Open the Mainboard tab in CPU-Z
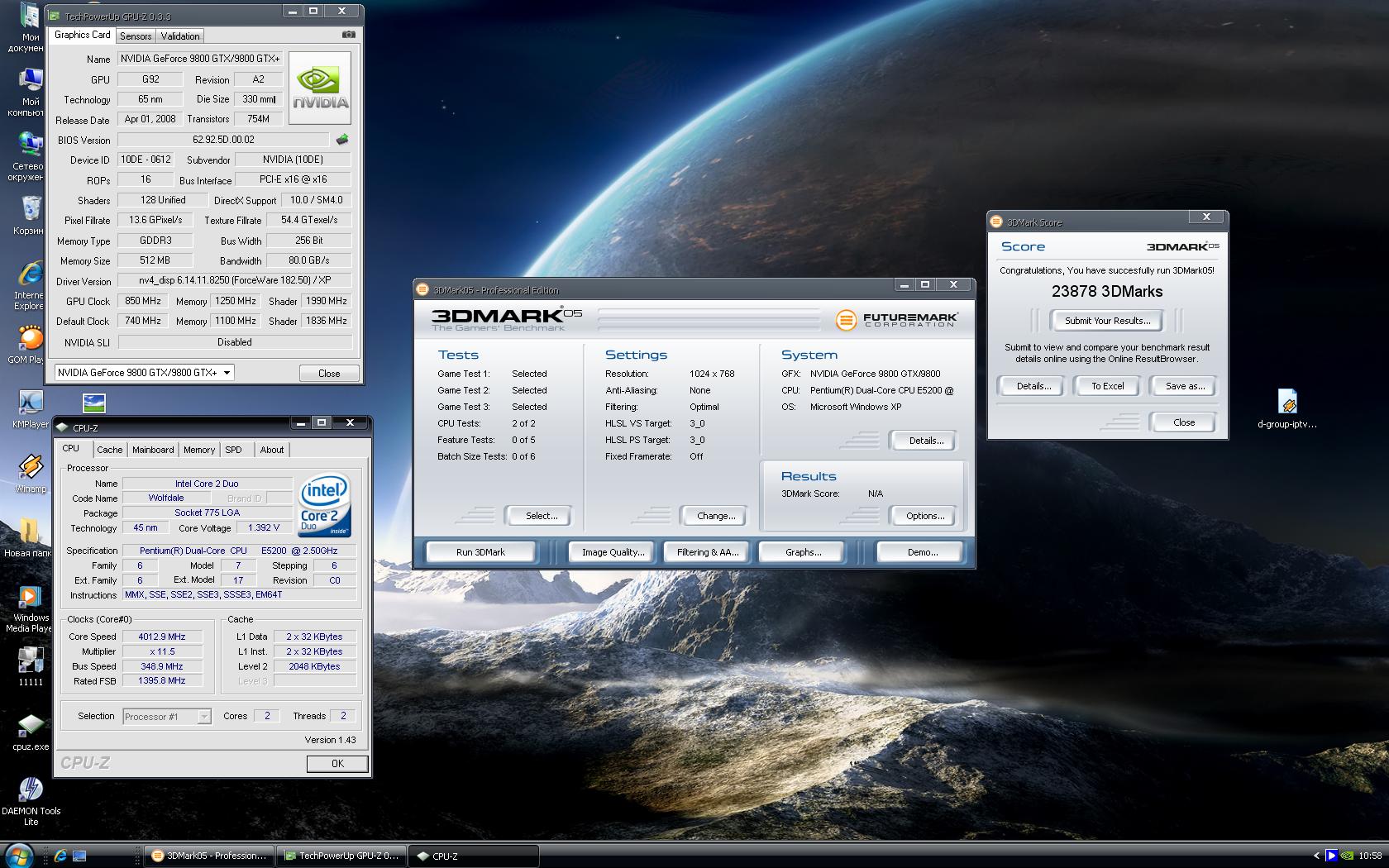1389x868 pixels. (x=153, y=450)
